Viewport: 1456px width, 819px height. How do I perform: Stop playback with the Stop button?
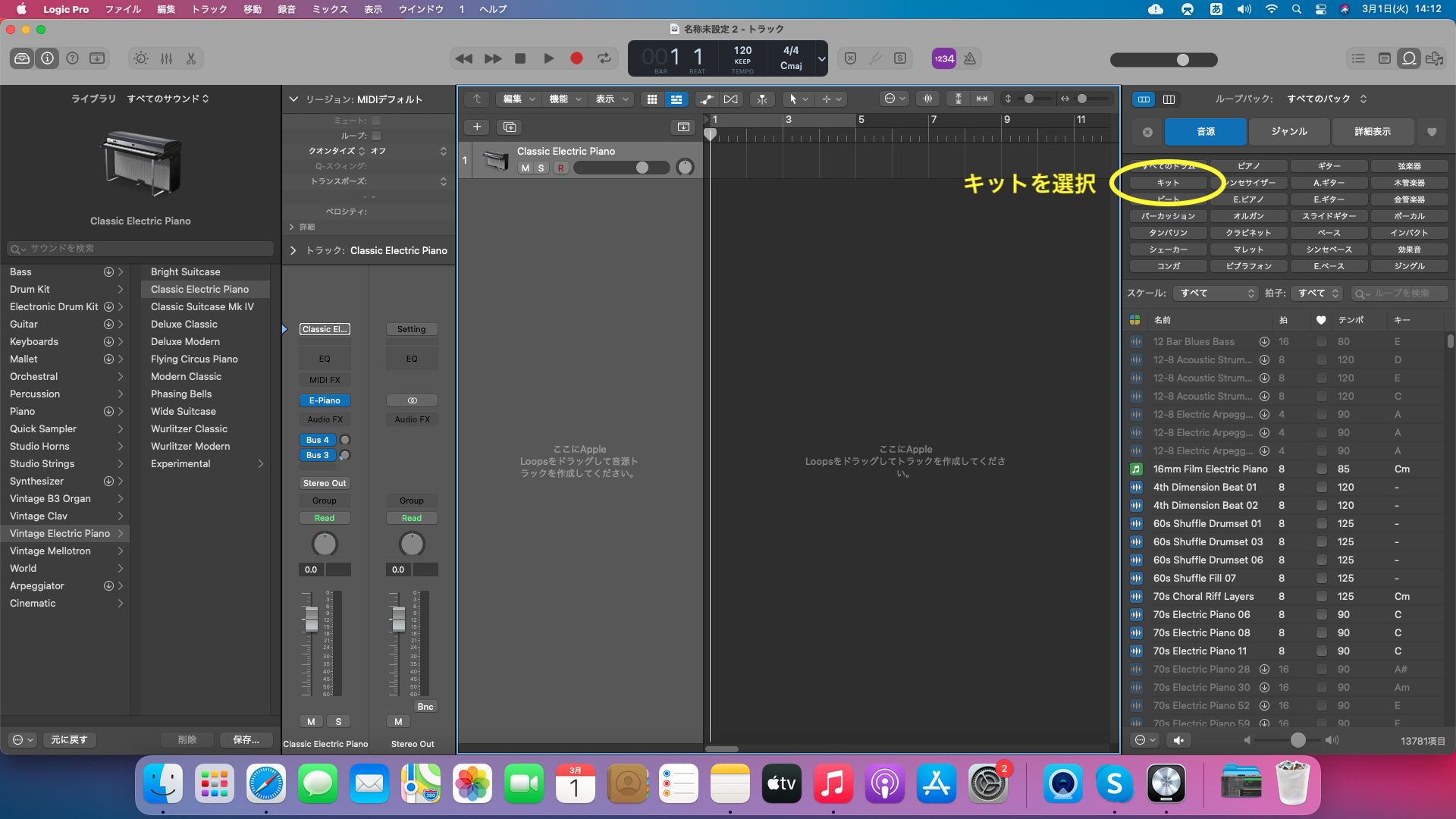point(520,58)
